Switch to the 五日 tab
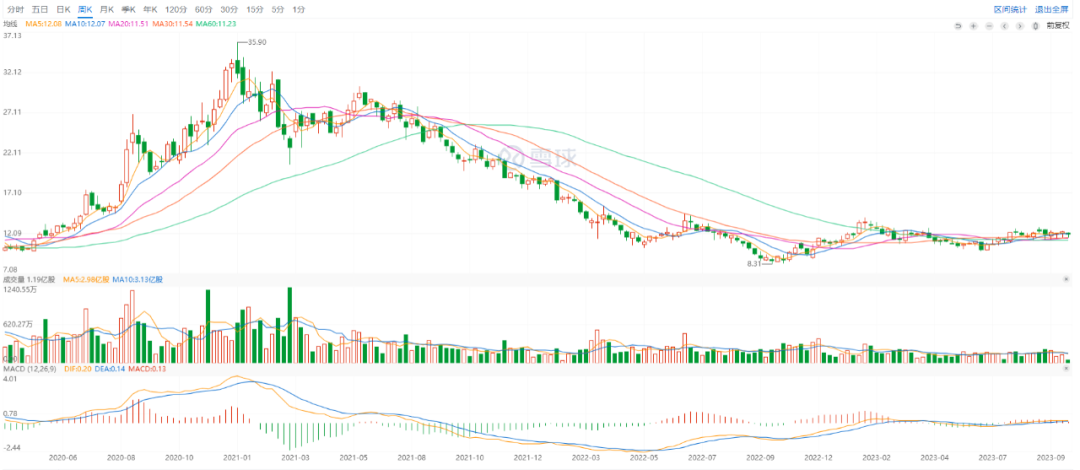1080x470 pixels. coord(39,9)
